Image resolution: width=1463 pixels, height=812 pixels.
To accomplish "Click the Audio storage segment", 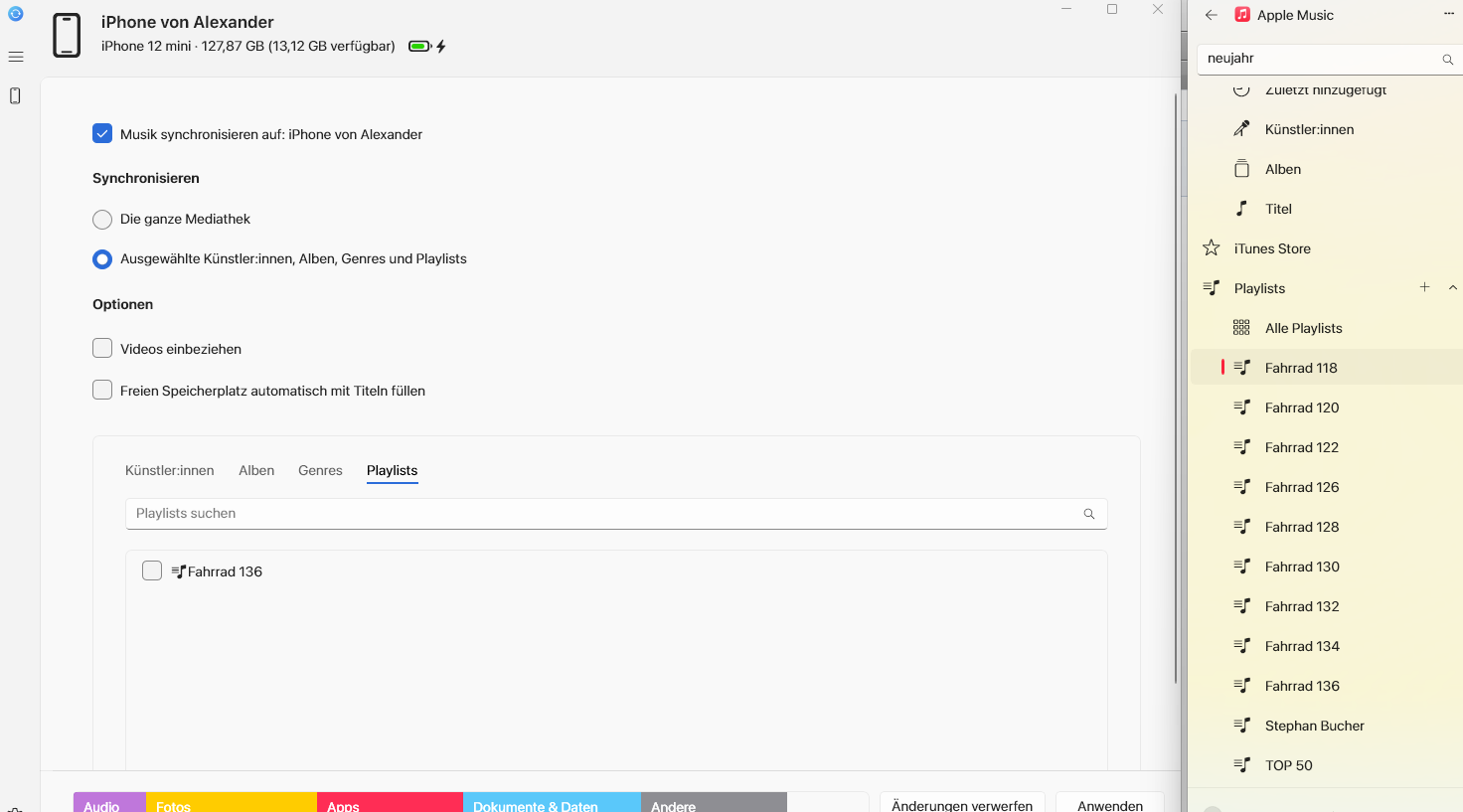I will 109,802.
